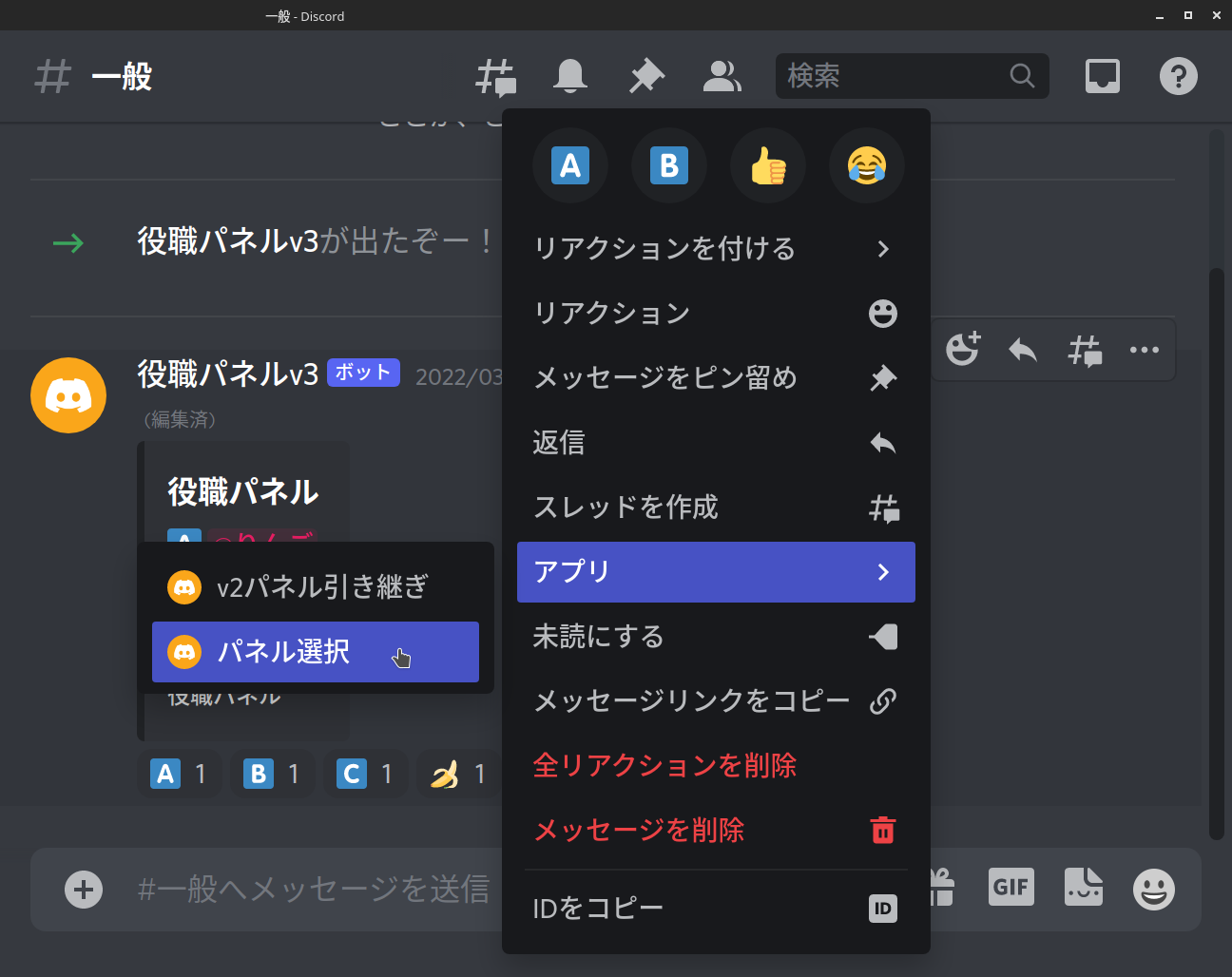The image size is (1232, 977).
Task: Choose メッセージリンクをコピー entry
Action: tap(716, 701)
